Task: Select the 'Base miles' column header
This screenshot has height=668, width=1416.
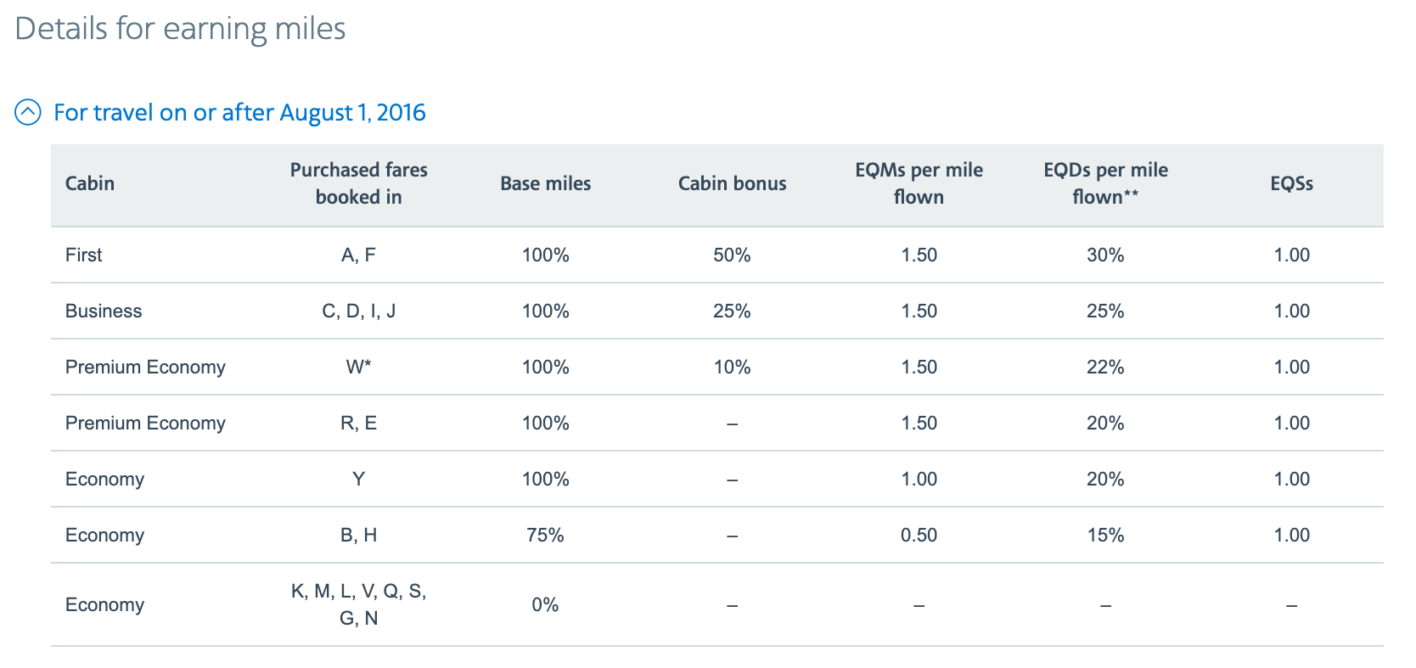Action: coord(545,183)
